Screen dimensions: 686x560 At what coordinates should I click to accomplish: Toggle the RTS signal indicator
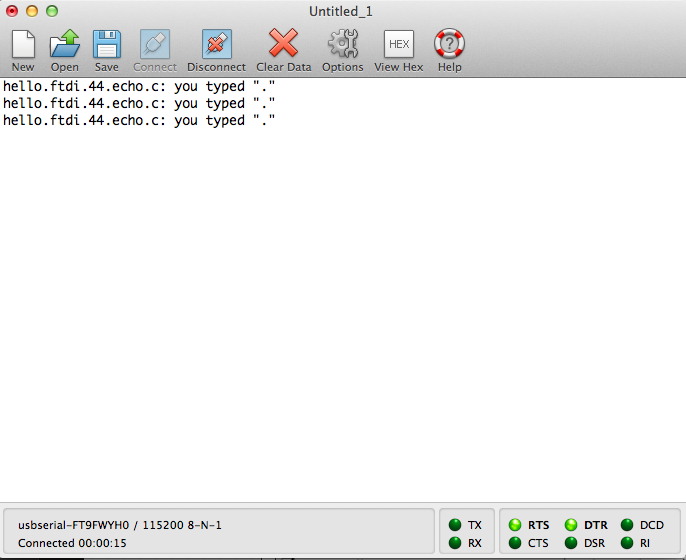(x=515, y=525)
